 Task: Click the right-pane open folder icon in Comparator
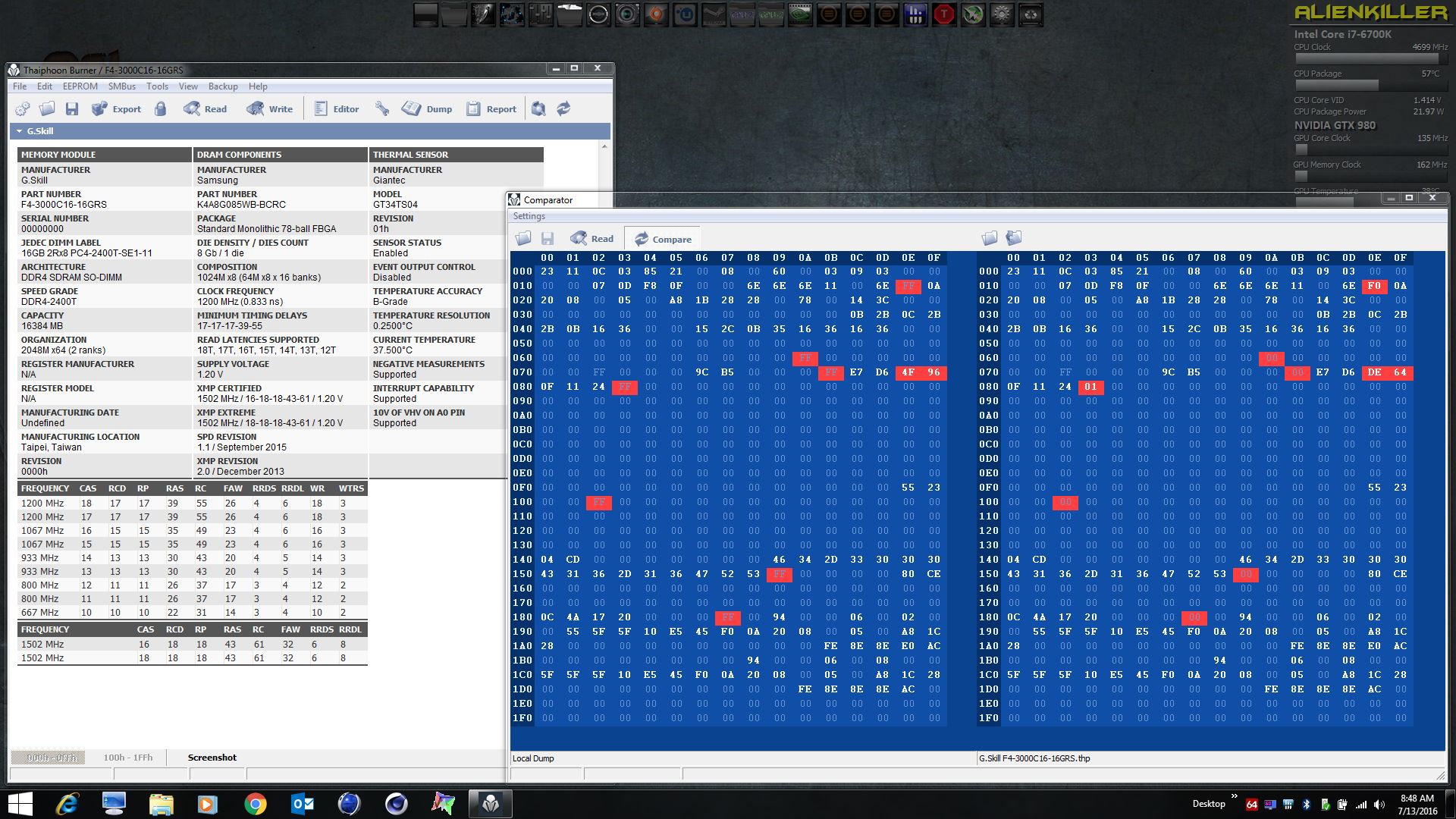990,239
